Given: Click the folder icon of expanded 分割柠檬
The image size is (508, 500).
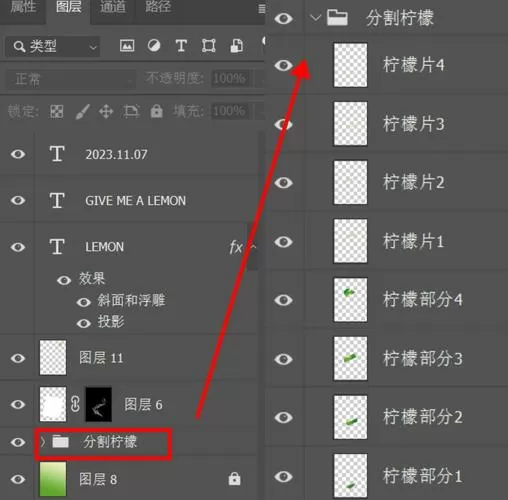Looking at the screenshot, I should pyautogui.click(x=337, y=18).
